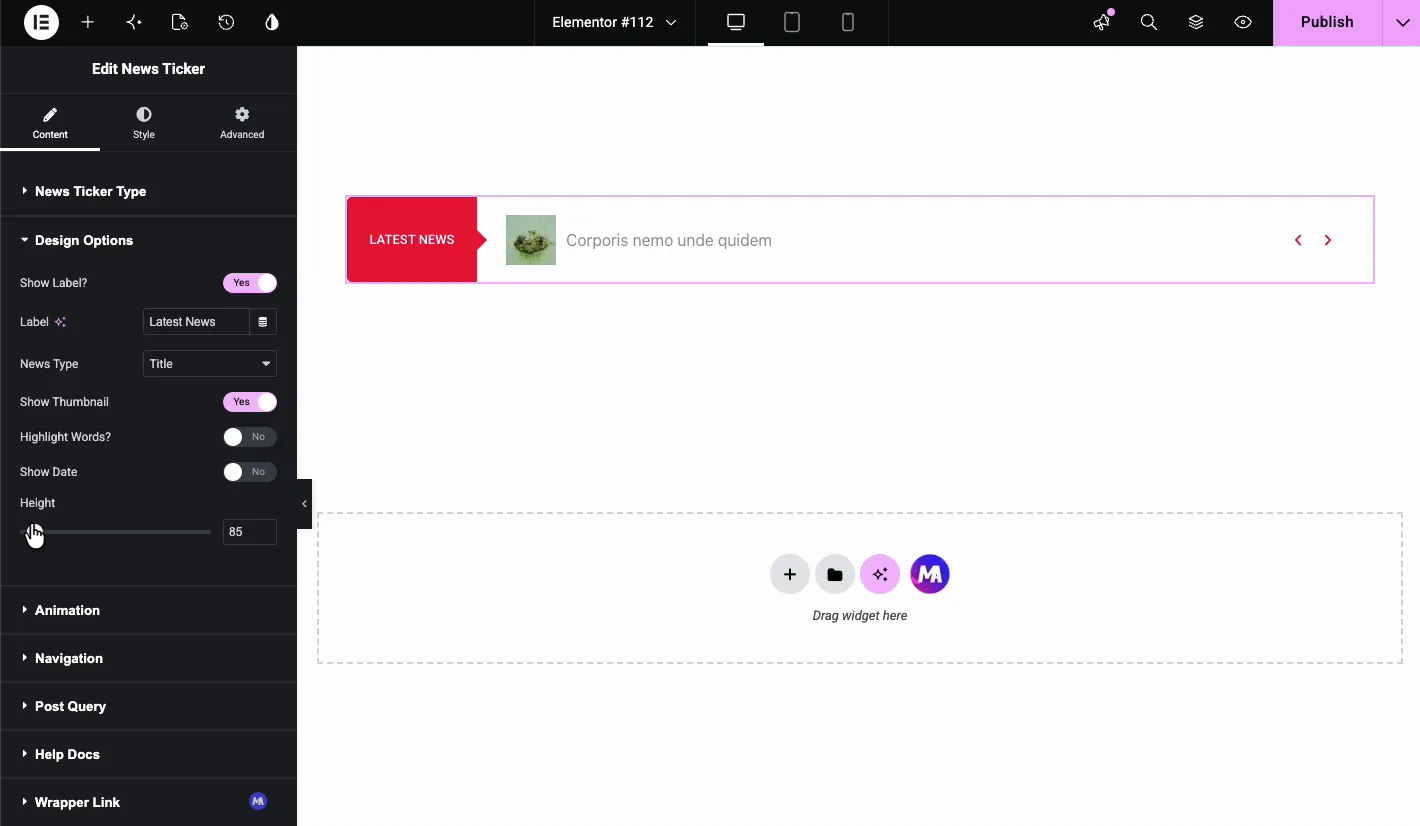This screenshot has height=826, width=1420.
Task: Open the theme style droplet icon
Action: (272, 22)
